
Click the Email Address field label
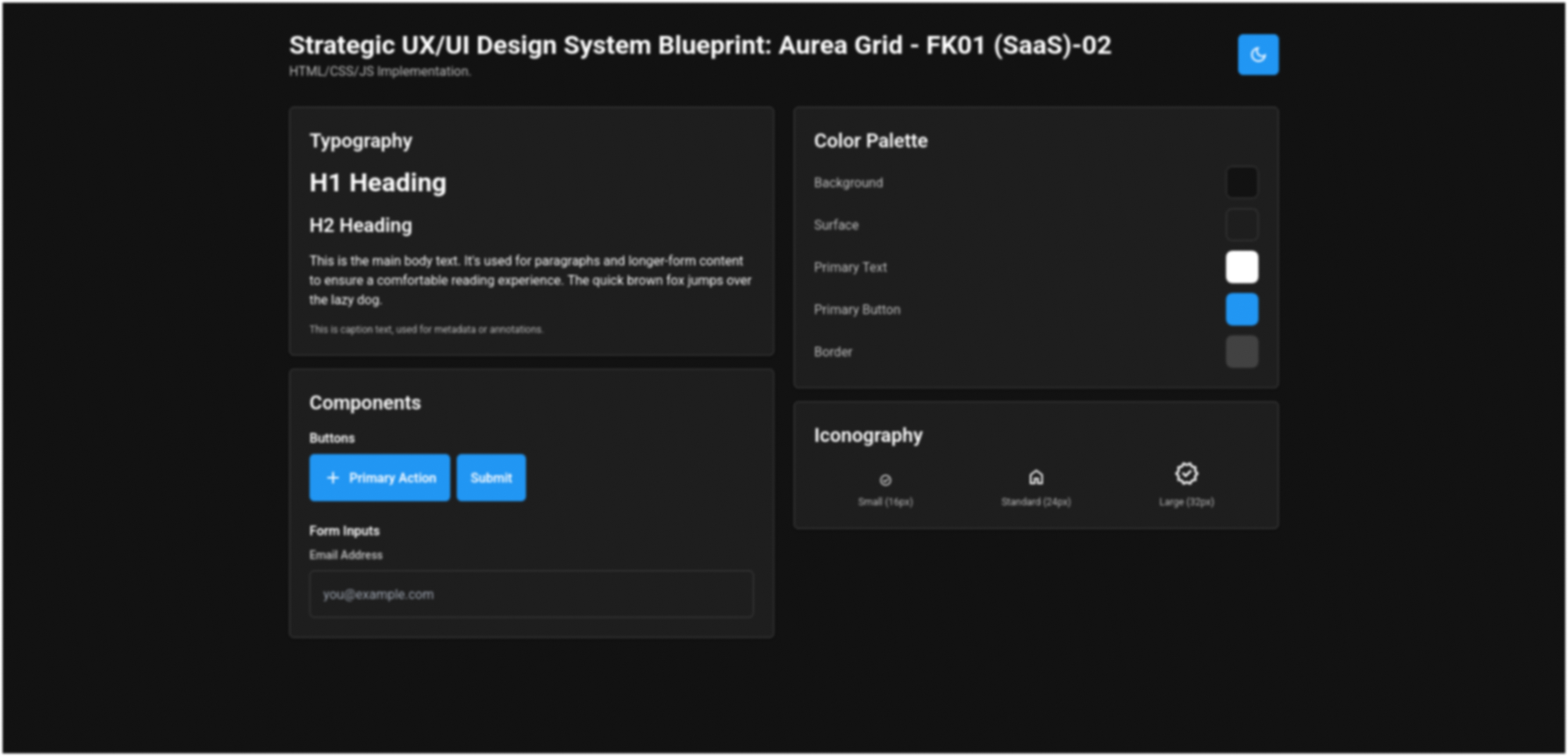346,555
